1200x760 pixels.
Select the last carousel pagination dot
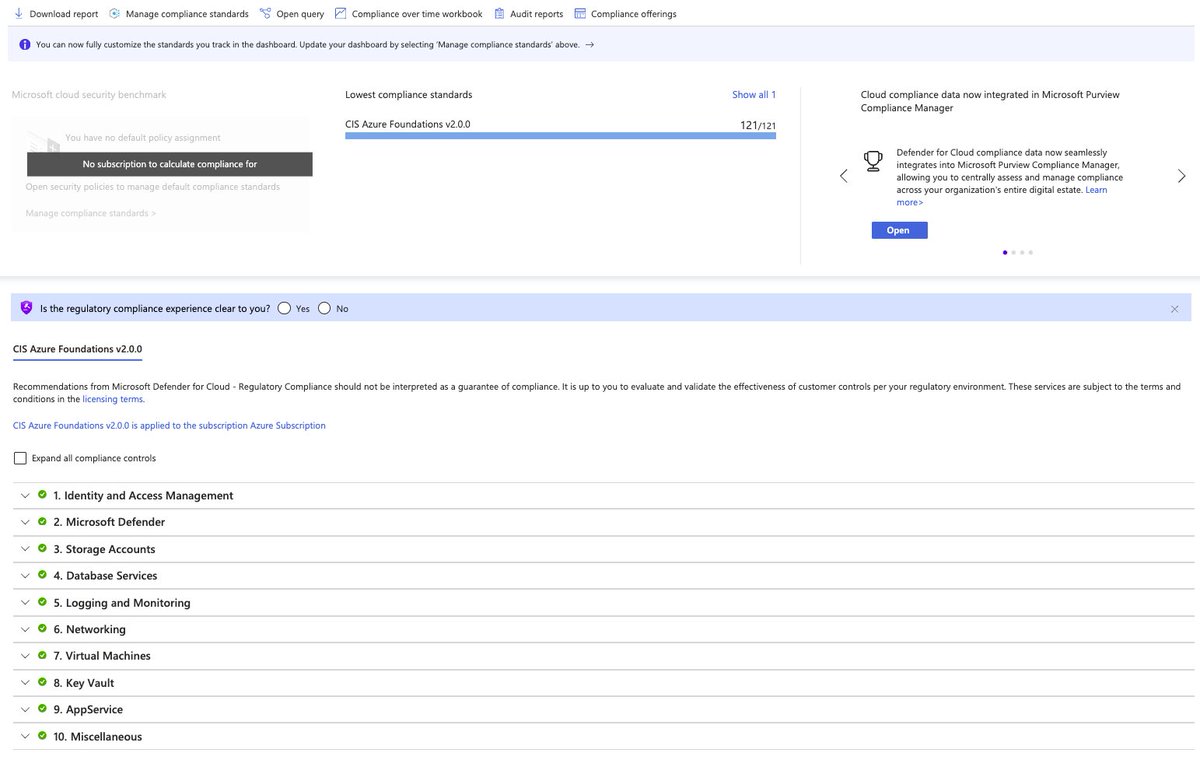point(1031,252)
